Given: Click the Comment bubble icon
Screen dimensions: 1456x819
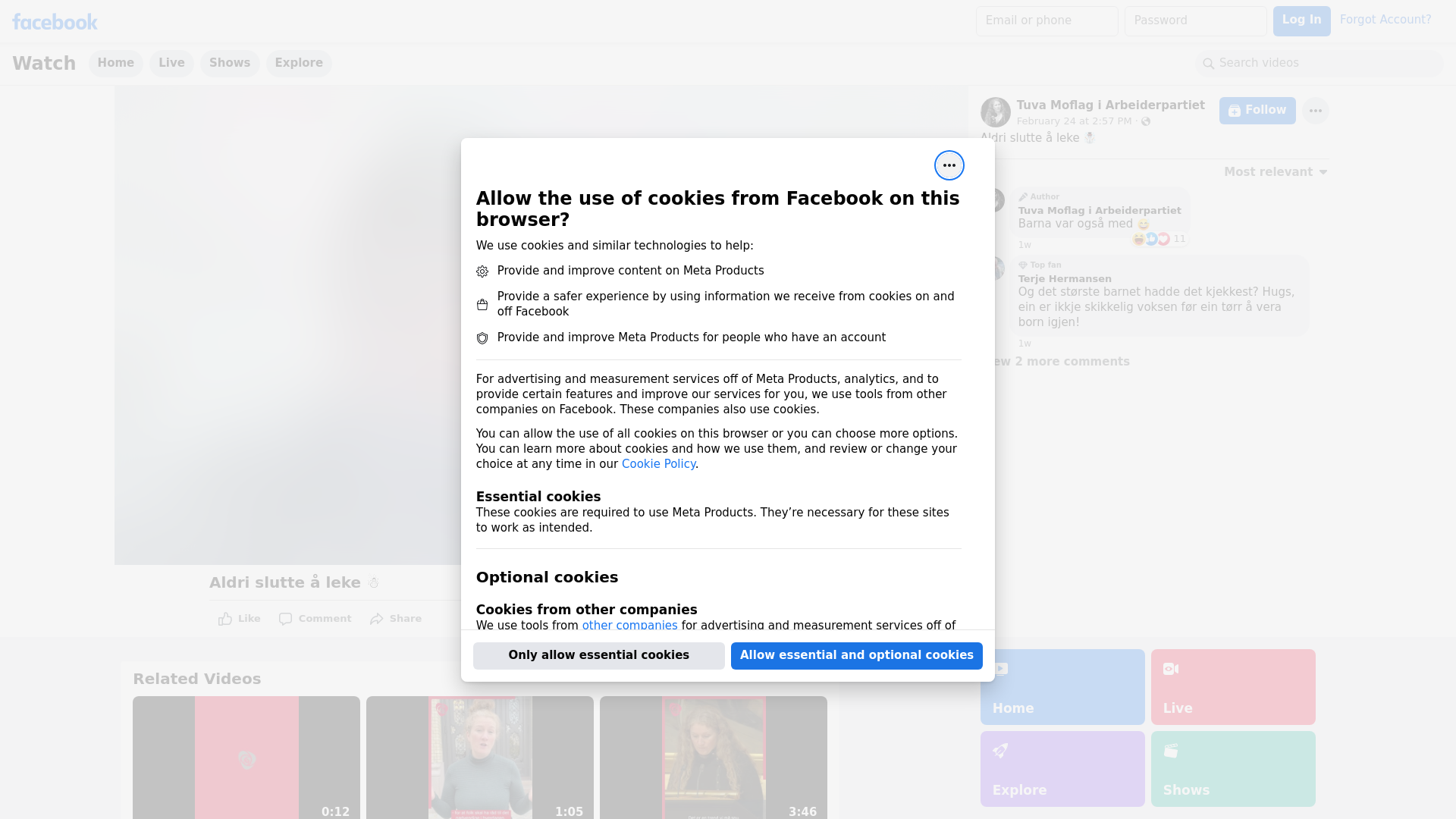Looking at the screenshot, I should click(x=285, y=619).
